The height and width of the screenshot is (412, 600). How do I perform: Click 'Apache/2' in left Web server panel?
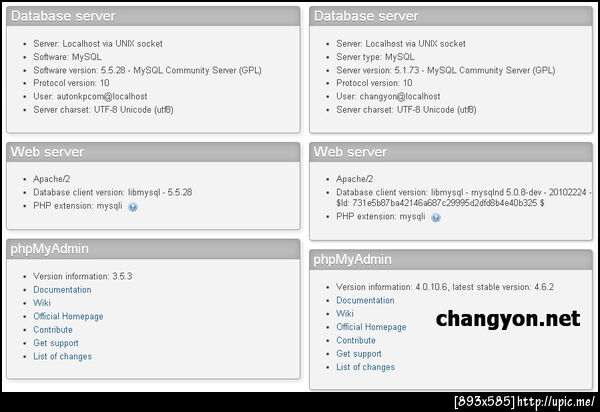[52, 179]
